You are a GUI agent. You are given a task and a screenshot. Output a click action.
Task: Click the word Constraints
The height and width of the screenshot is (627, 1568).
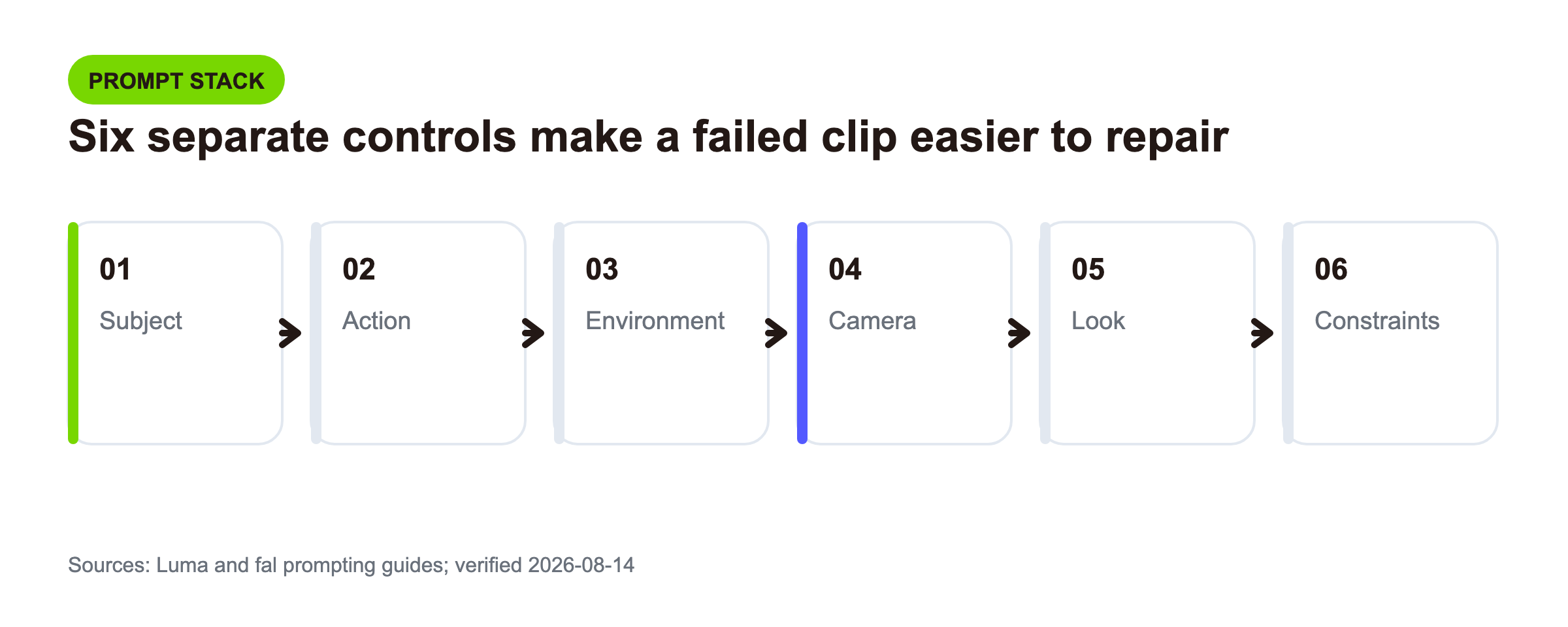pos(1377,321)
